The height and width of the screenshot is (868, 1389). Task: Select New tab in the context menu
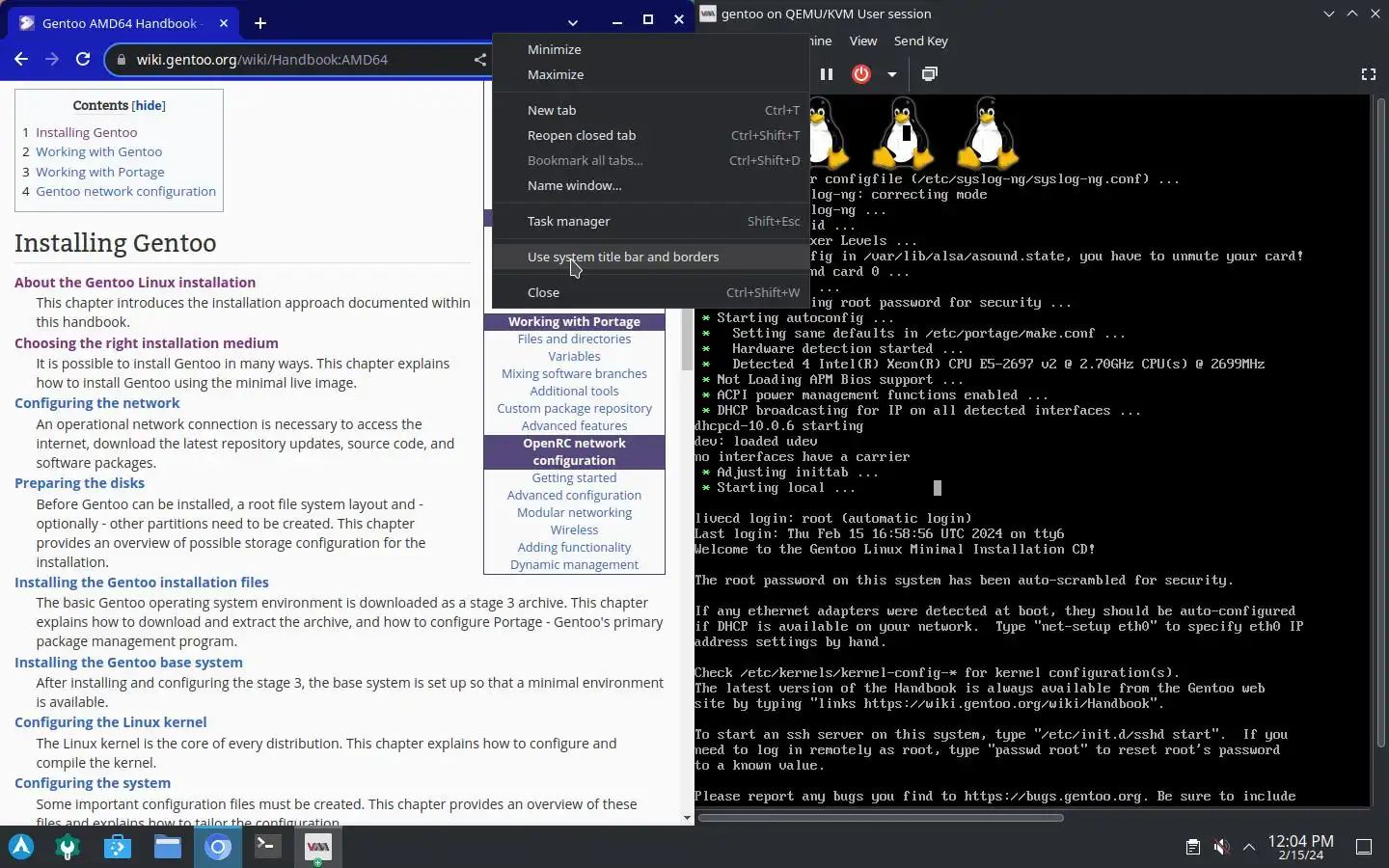coord(651,110)
